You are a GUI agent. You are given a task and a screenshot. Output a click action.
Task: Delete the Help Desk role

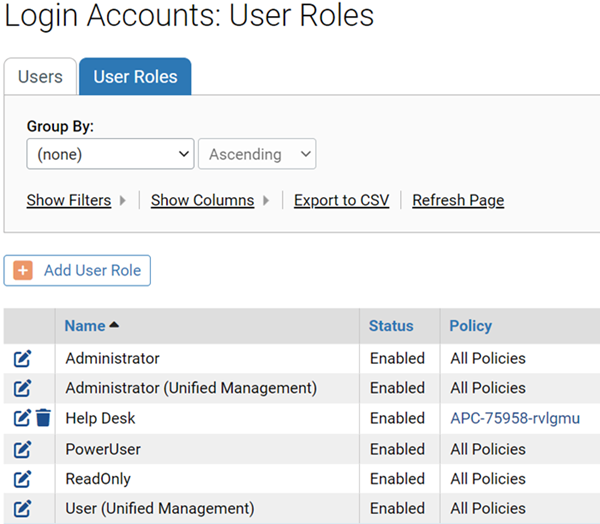click(x=43, y=418)
